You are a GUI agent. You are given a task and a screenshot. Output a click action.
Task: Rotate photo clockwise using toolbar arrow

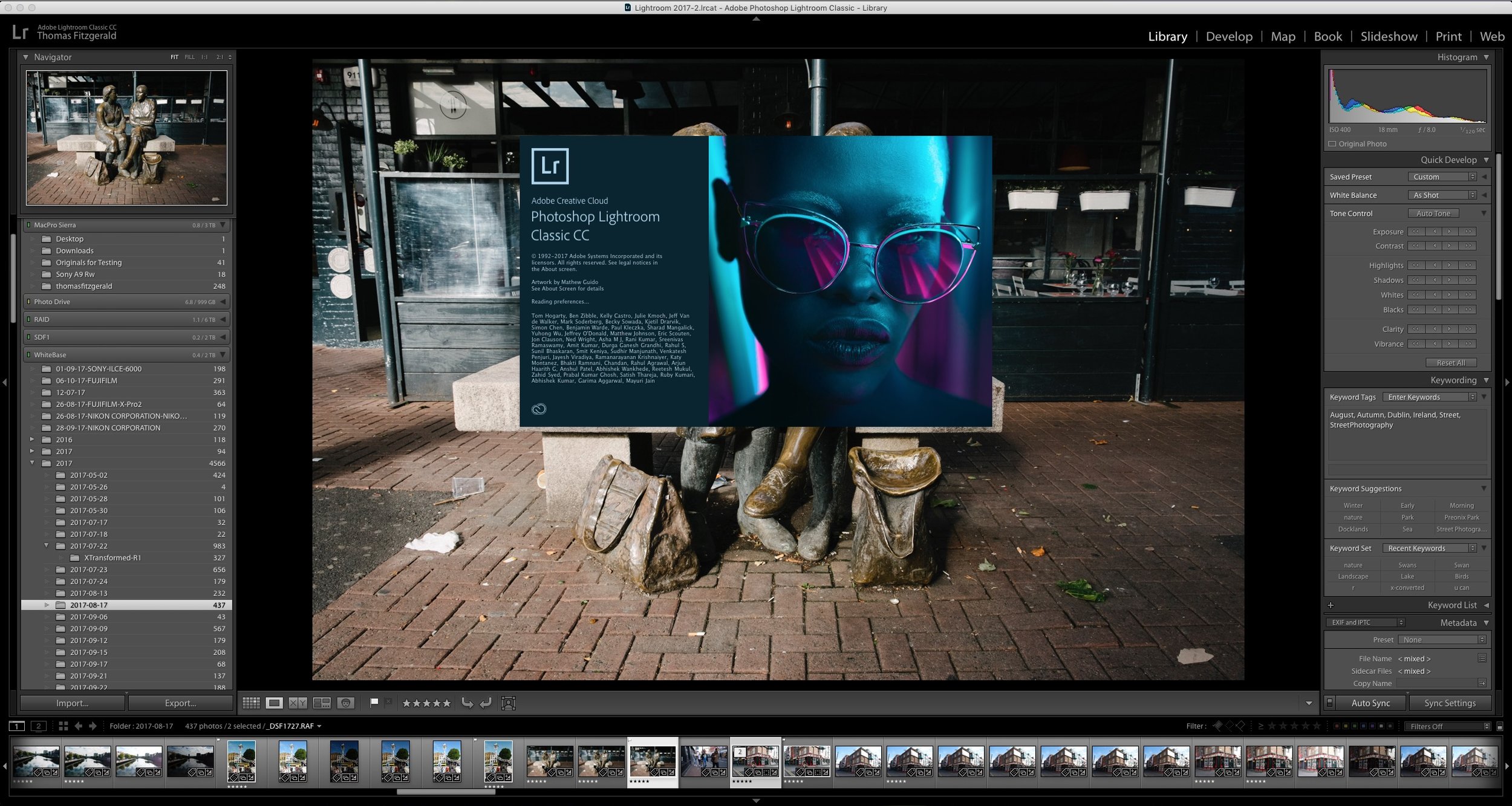pyautogui.click(x=485, y=703)
